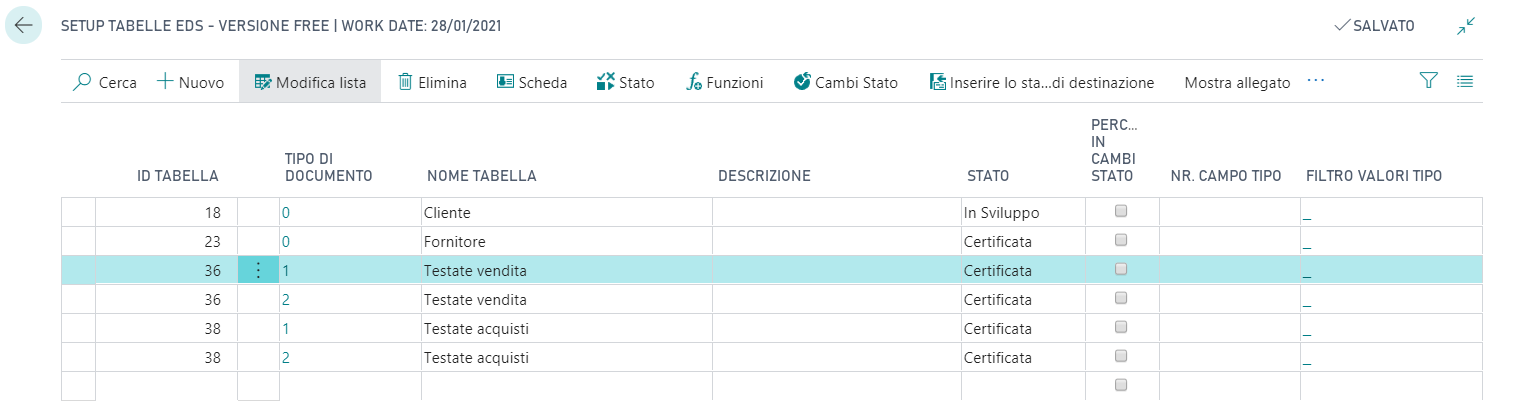Show more options with the ellipsis

point(1315,82)
